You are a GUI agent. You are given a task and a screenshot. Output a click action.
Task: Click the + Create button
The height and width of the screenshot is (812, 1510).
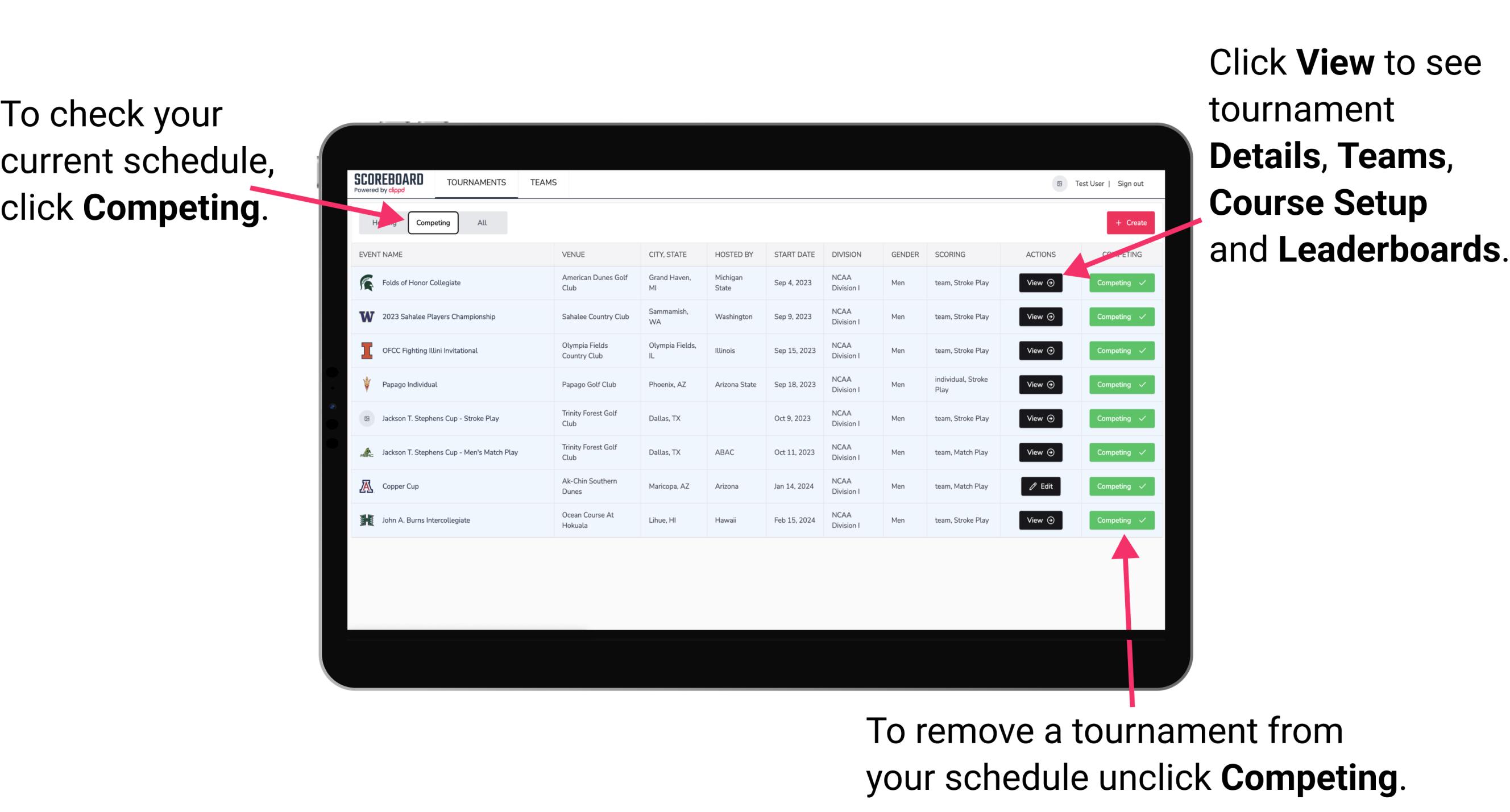[1131, 223]
